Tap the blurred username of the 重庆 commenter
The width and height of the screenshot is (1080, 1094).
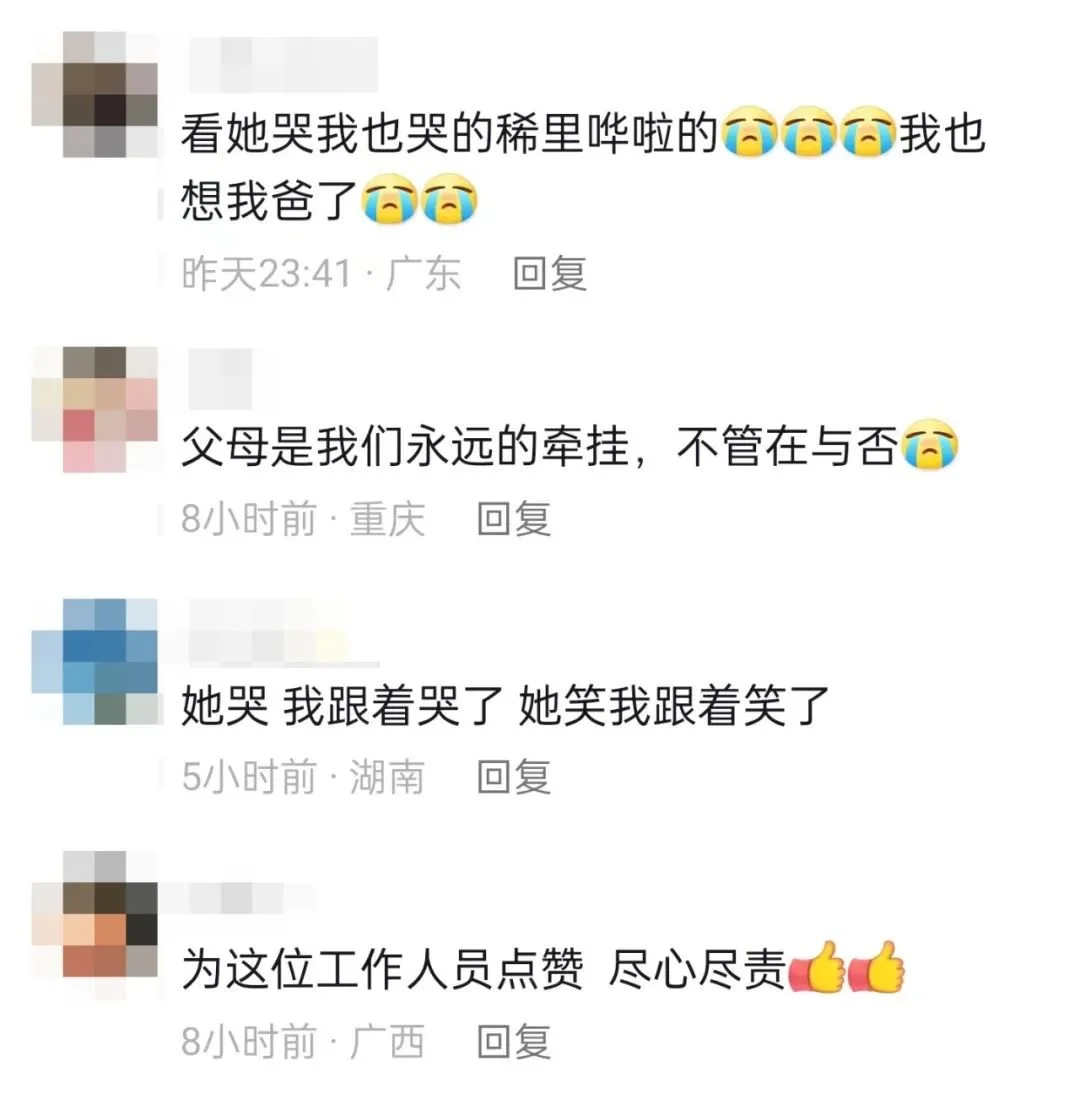pyautogui.click(x=220, y=379)
